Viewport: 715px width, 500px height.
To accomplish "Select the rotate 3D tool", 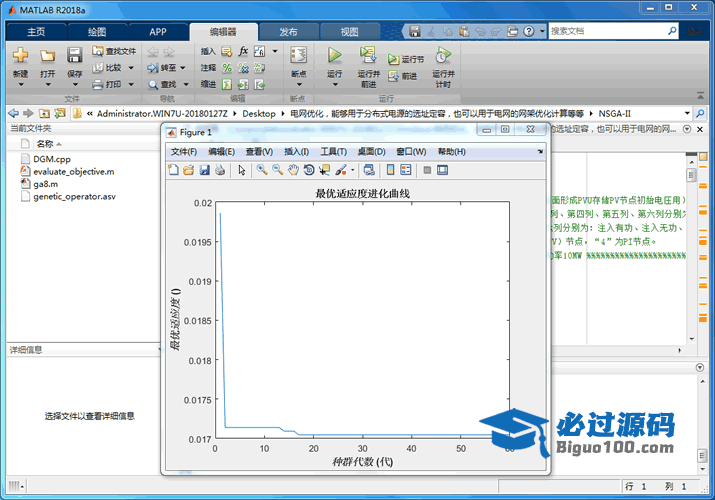I will click(x=309, y=170).
